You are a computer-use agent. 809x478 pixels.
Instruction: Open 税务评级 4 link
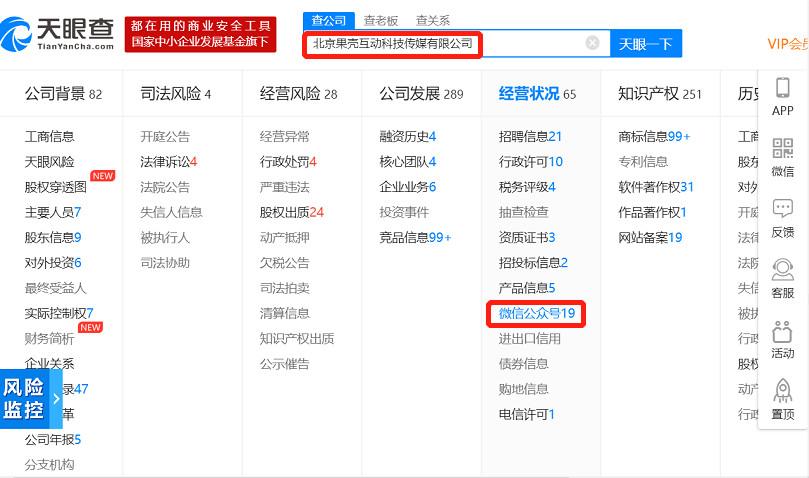pos(527,187)
